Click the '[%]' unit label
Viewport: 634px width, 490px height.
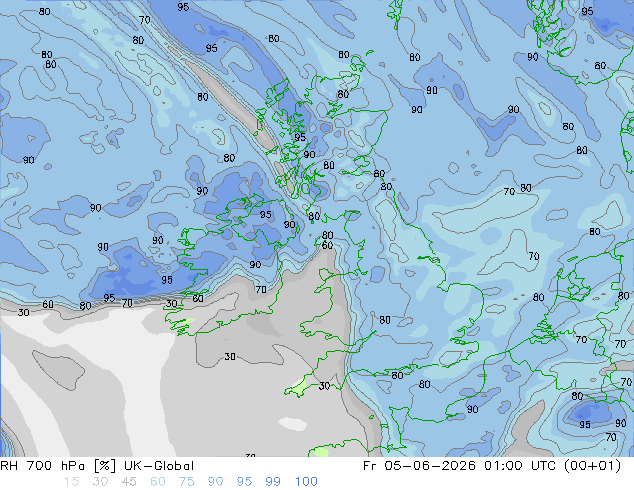(104, 466)
